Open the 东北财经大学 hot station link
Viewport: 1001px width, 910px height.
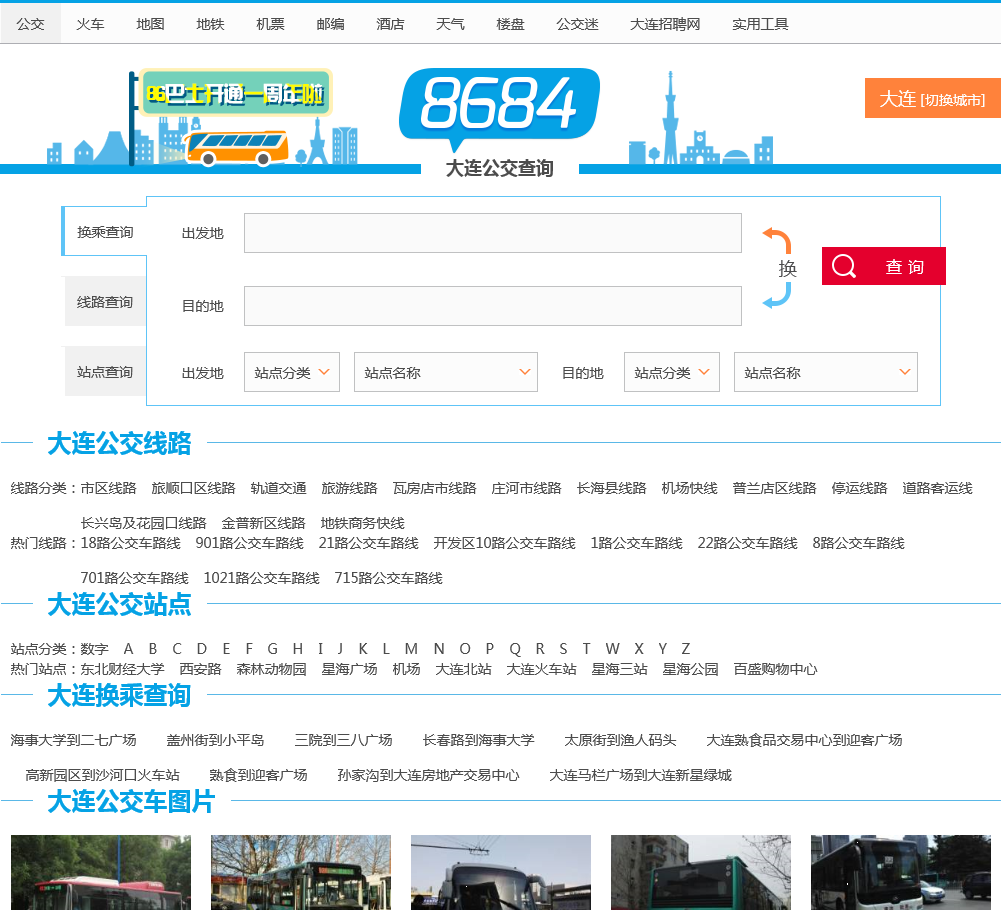tap(123, 669)
